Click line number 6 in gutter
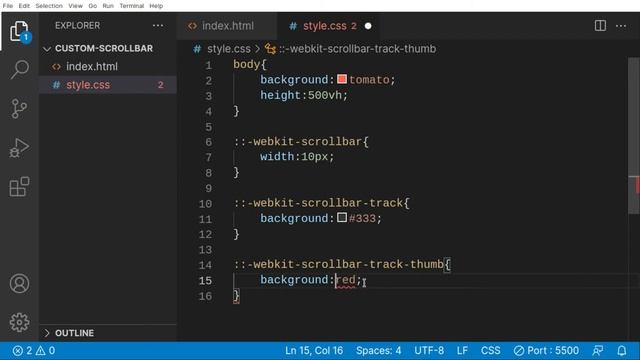Screen dimensions: 640x360 [209, 142]
